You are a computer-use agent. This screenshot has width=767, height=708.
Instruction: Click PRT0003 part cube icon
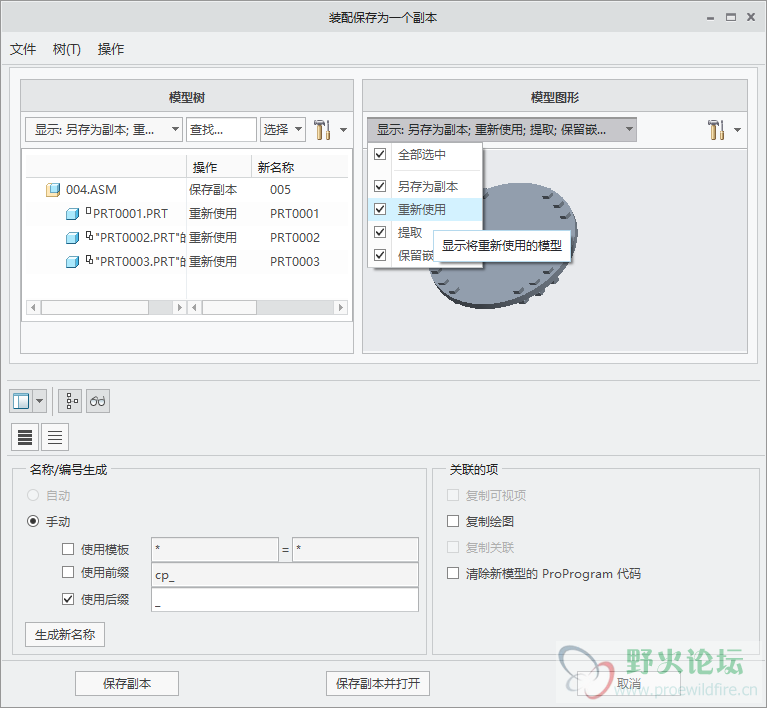72,262
